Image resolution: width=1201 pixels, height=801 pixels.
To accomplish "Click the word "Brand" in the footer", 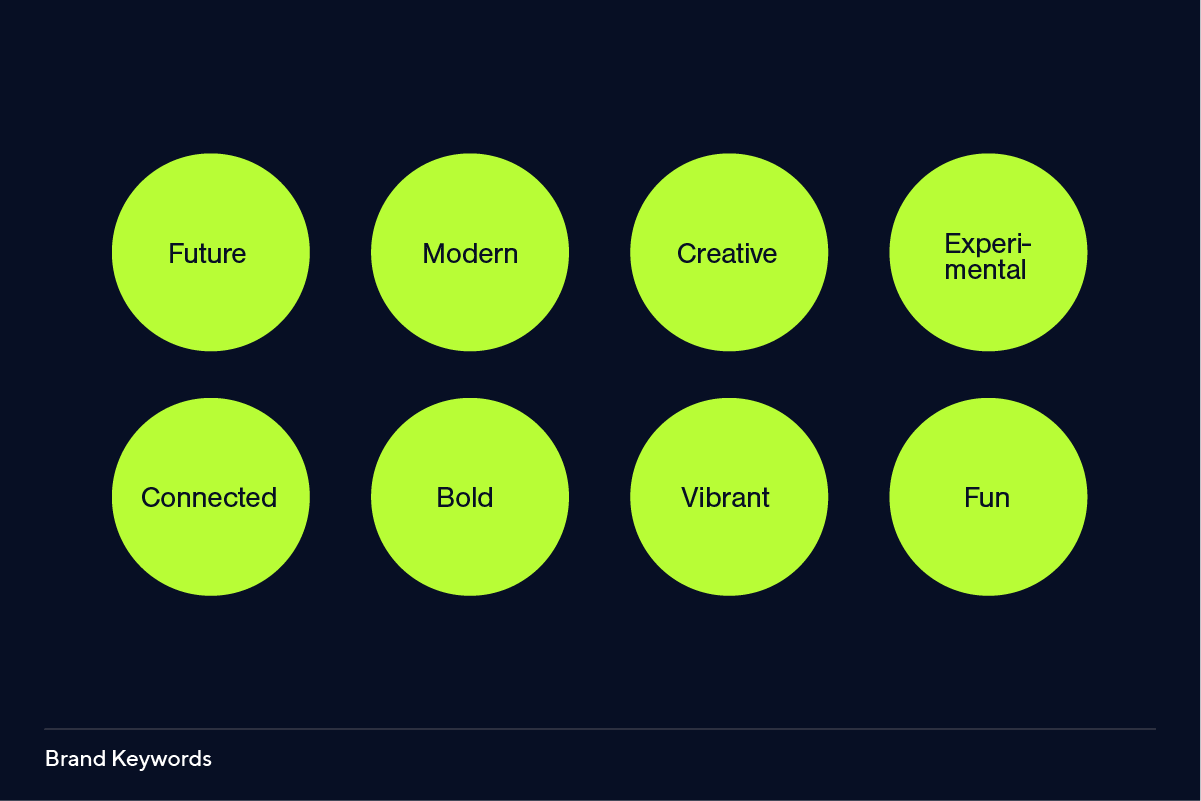I will [x=75, y=759].
